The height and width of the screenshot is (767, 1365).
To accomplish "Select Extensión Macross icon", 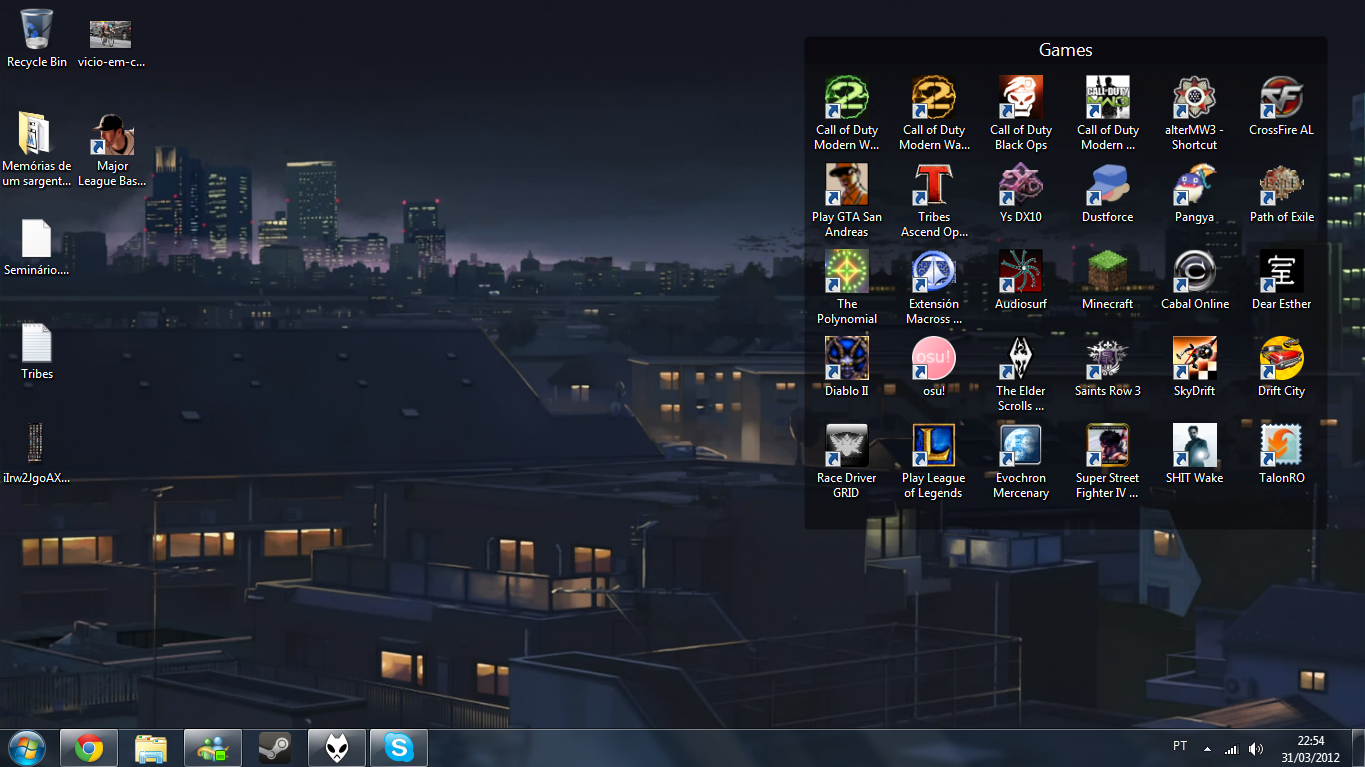I will [x=933, y=272].
